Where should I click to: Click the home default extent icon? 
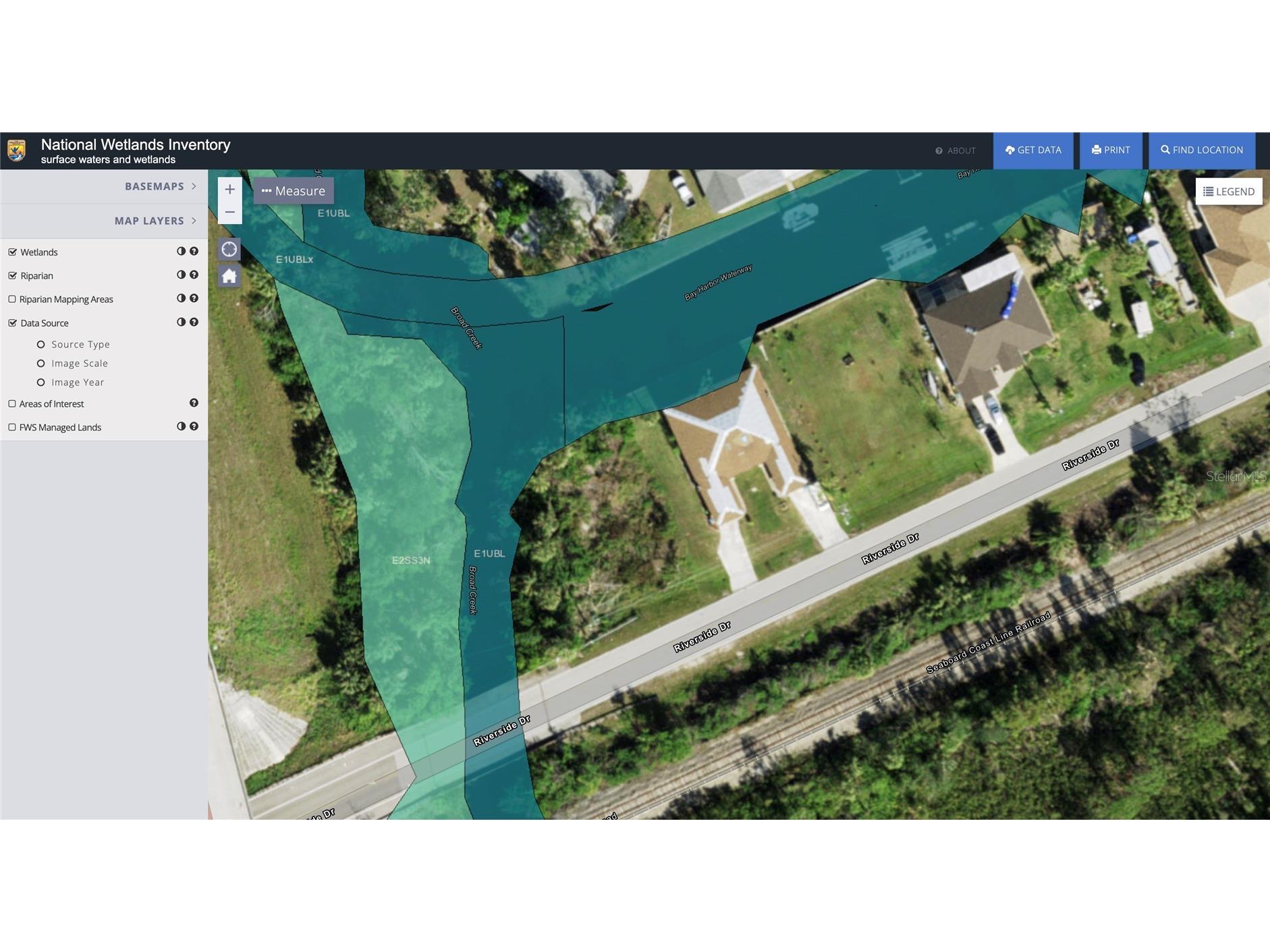(x=229, y=275)
